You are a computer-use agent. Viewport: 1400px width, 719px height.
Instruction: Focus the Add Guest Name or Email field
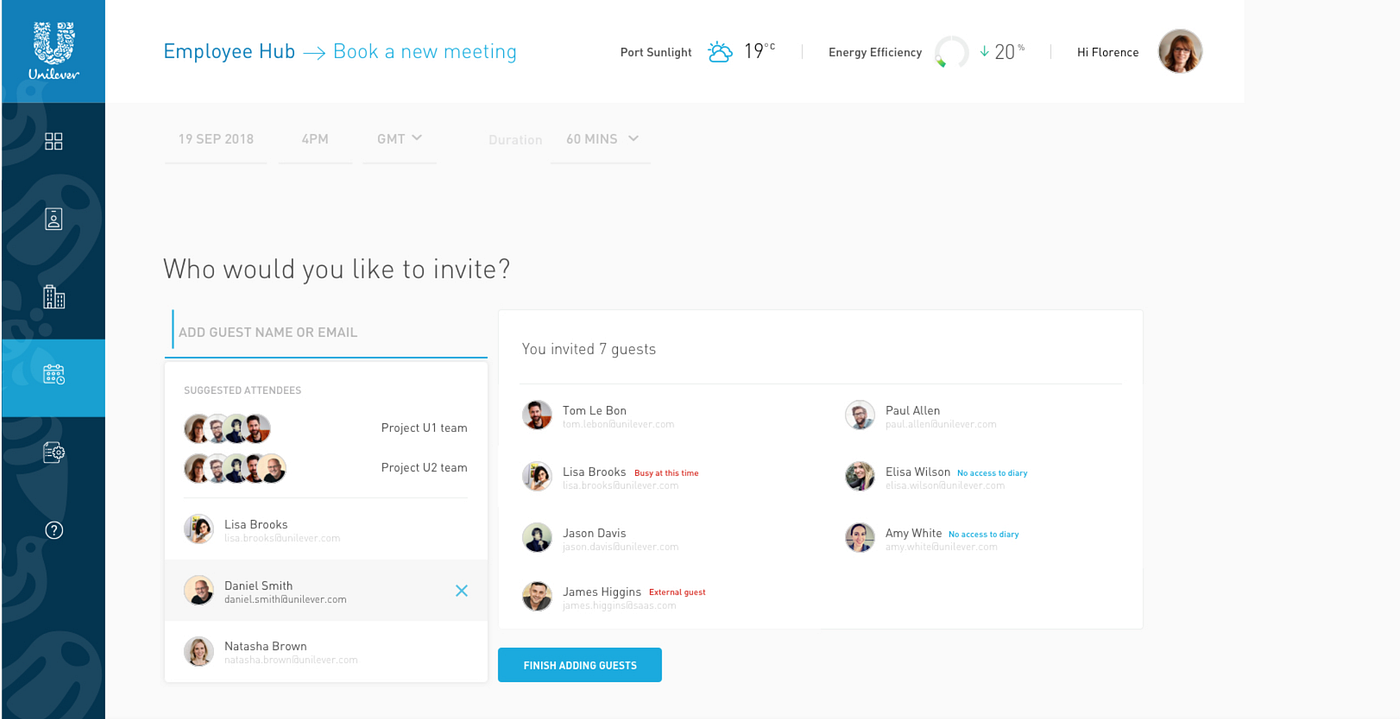(x=326, y=332)
